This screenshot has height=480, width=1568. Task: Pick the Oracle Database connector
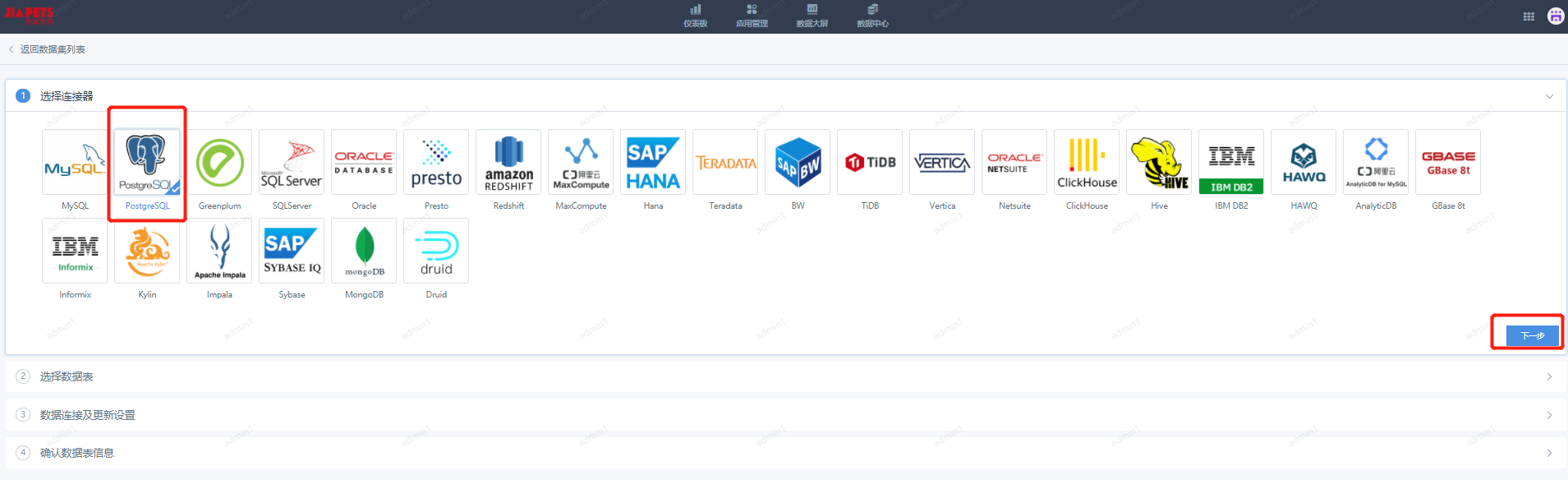[x=364, y=162]
